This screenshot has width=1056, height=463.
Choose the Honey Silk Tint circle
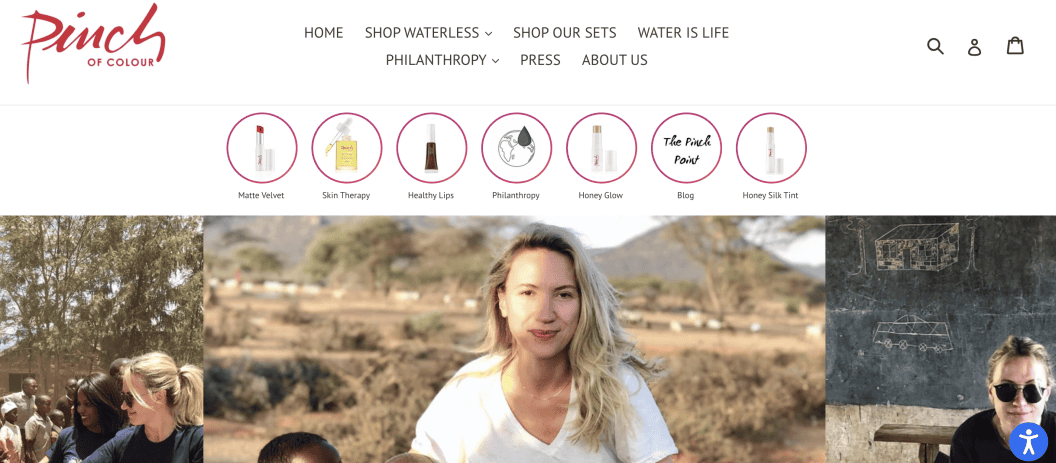[770, 148]
